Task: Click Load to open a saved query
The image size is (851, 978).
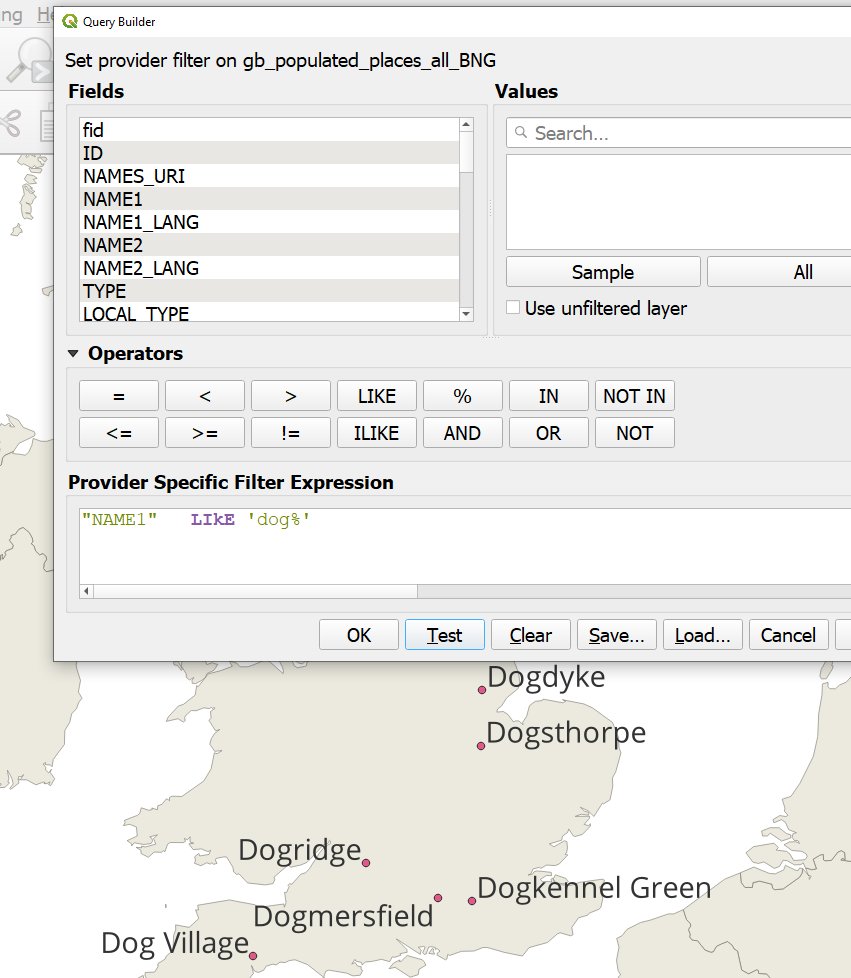Action: 702,634
